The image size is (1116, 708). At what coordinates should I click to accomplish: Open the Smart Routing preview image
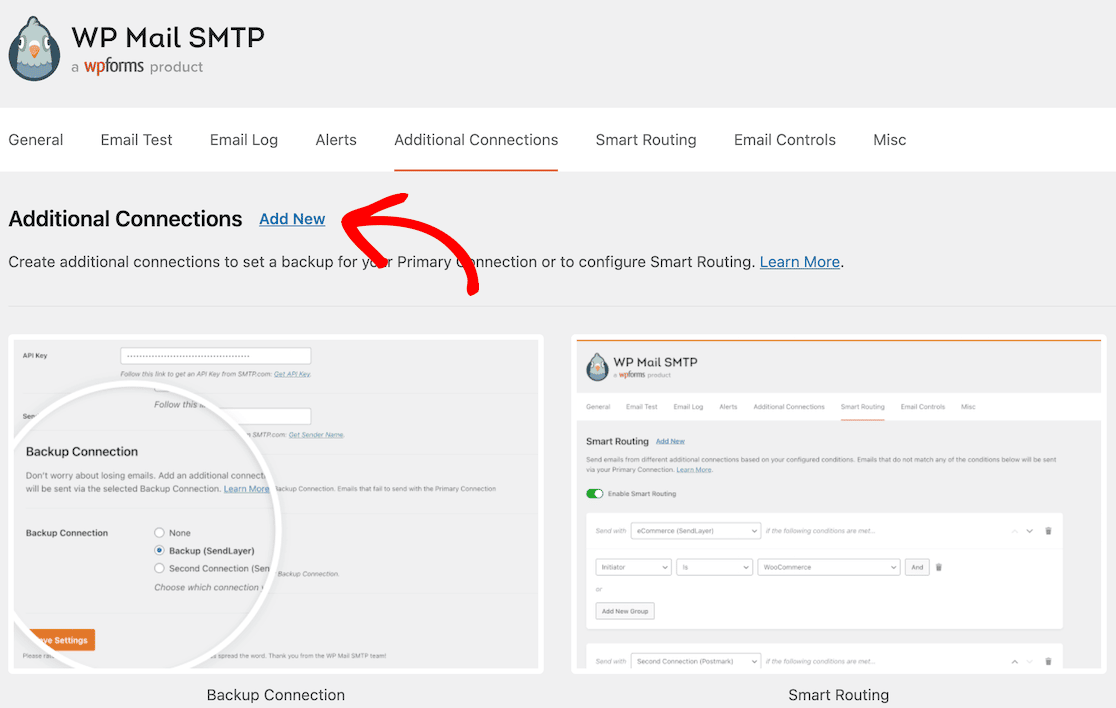point(838,504)
